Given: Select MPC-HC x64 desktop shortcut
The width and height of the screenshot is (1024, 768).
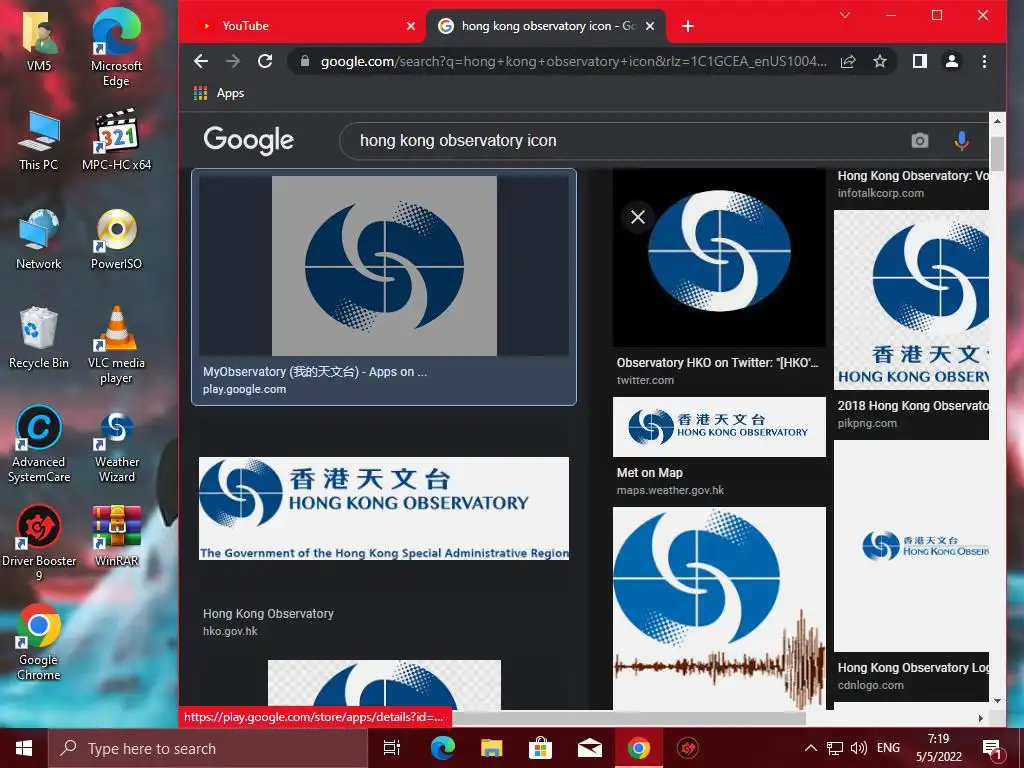Looking at the screenshot, I should point(116,140).
